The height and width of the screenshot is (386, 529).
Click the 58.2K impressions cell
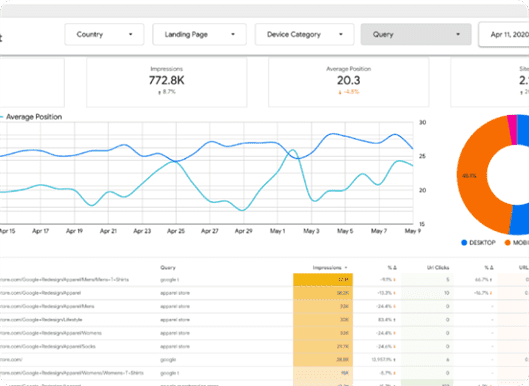pyautogui.click(x=323, y=293)
